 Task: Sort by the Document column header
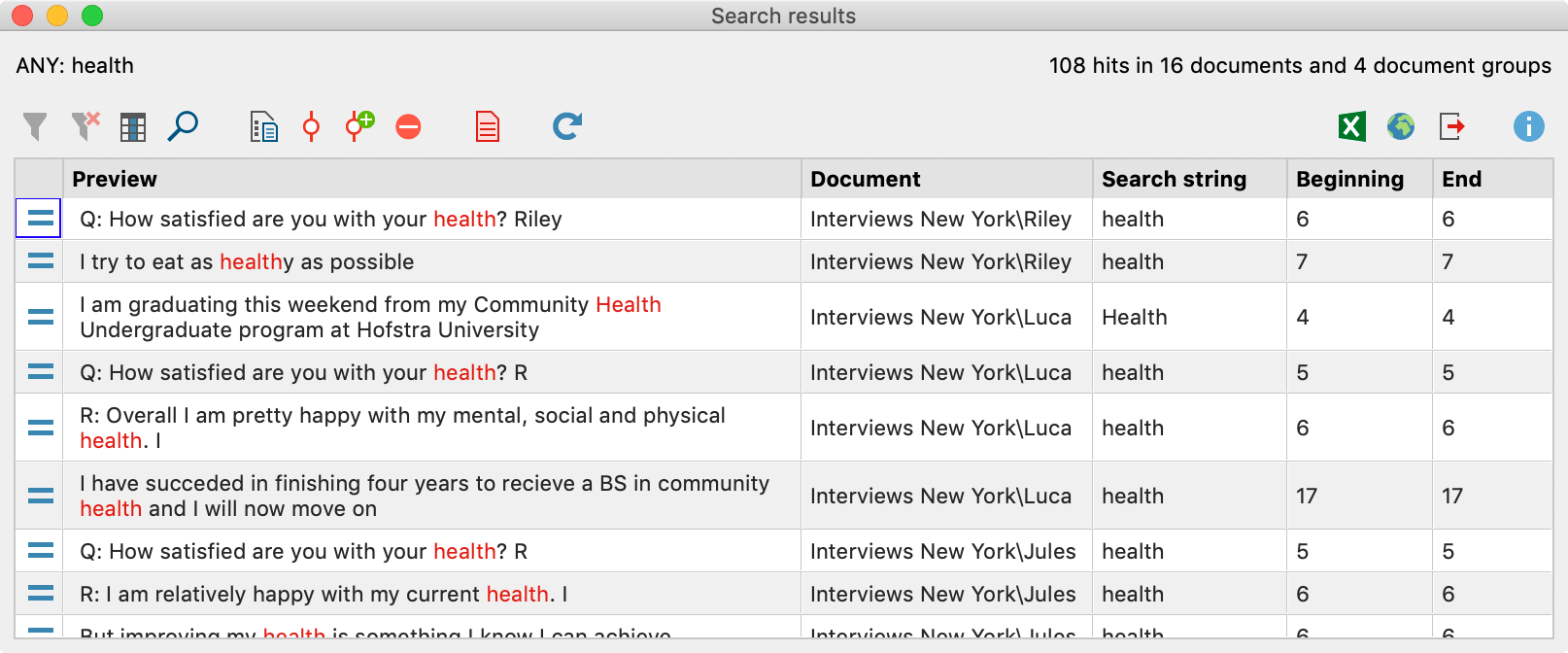click(865, 179)
